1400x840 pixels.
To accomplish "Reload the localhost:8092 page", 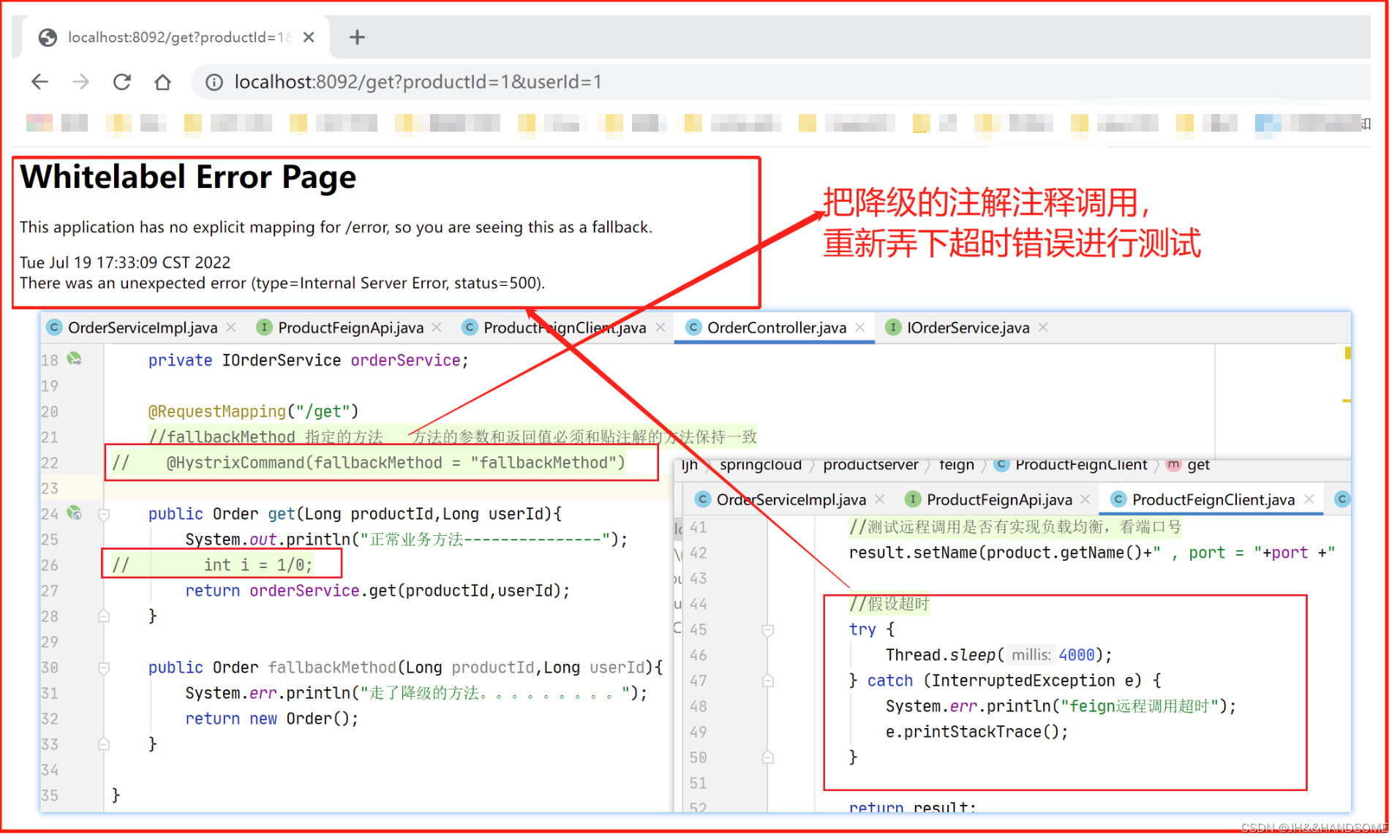I will click(121, 82).
